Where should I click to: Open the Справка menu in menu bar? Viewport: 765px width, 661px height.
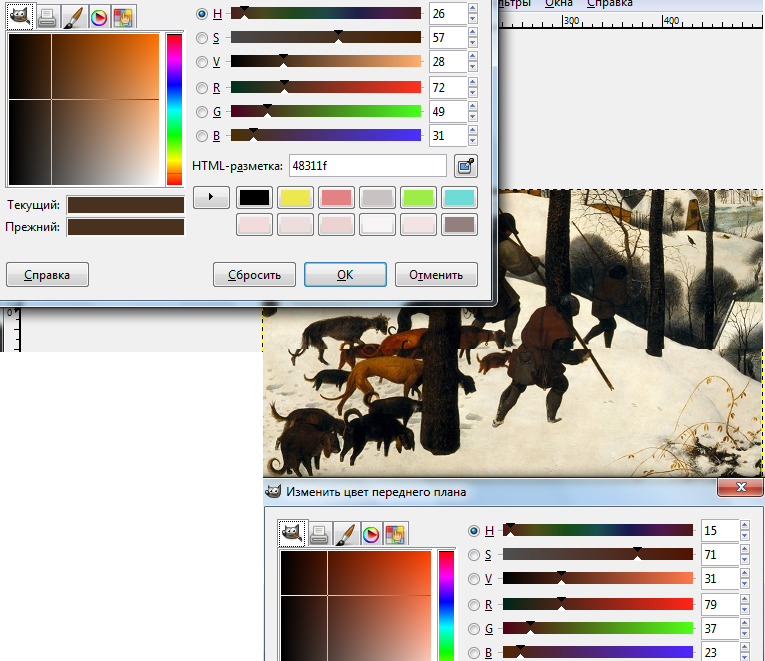610,3
